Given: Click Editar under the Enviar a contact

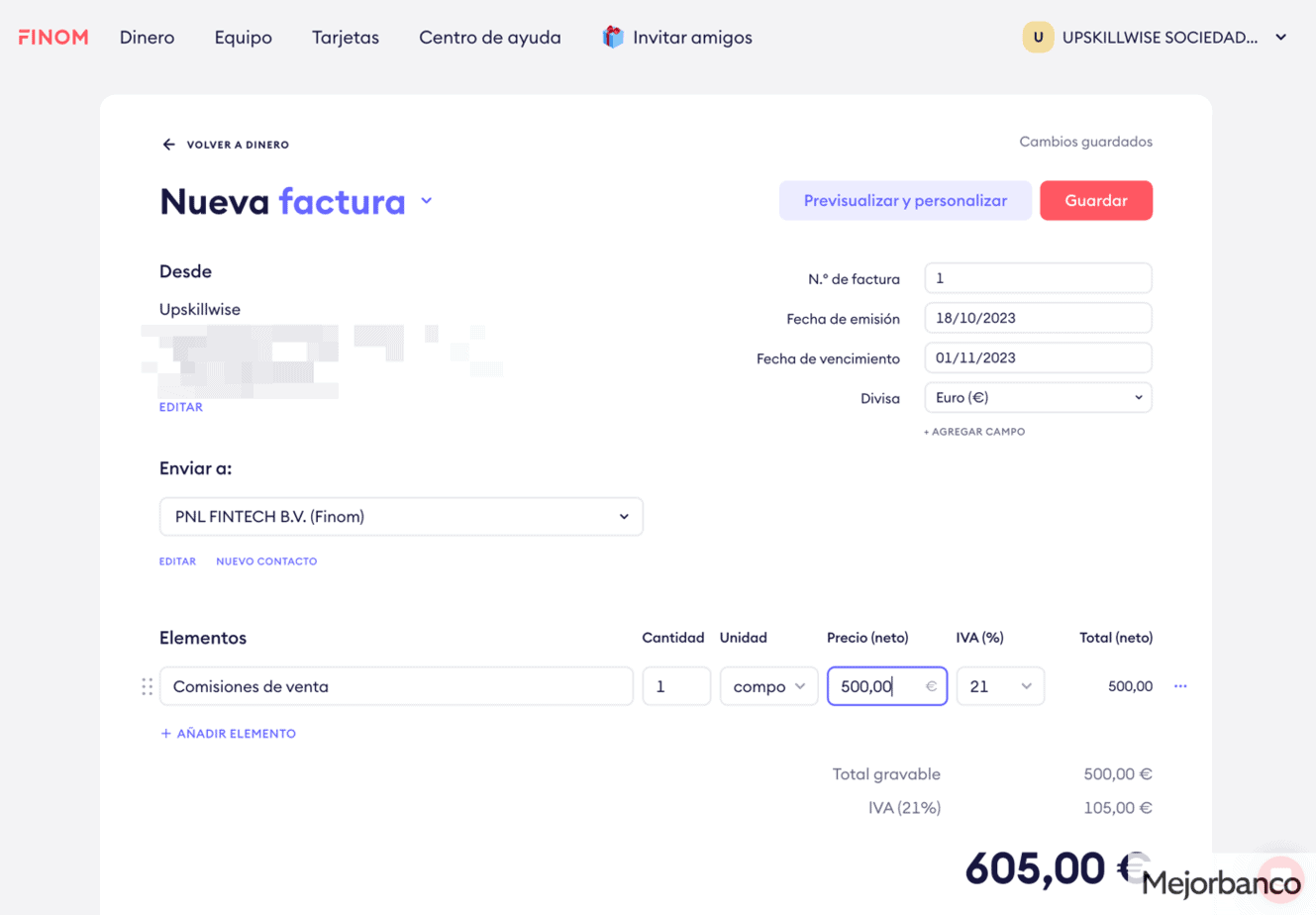Looking at the screenshot, I should (x=177, y=561).
